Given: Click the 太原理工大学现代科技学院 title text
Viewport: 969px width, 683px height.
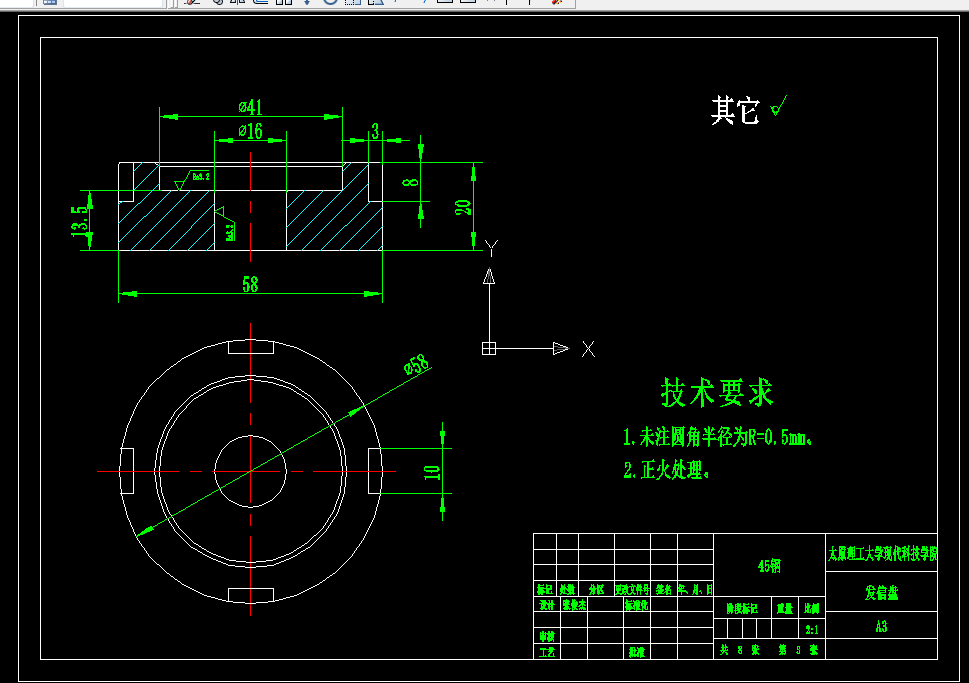Looking at the screenshot, I should (x=882, y=553).
